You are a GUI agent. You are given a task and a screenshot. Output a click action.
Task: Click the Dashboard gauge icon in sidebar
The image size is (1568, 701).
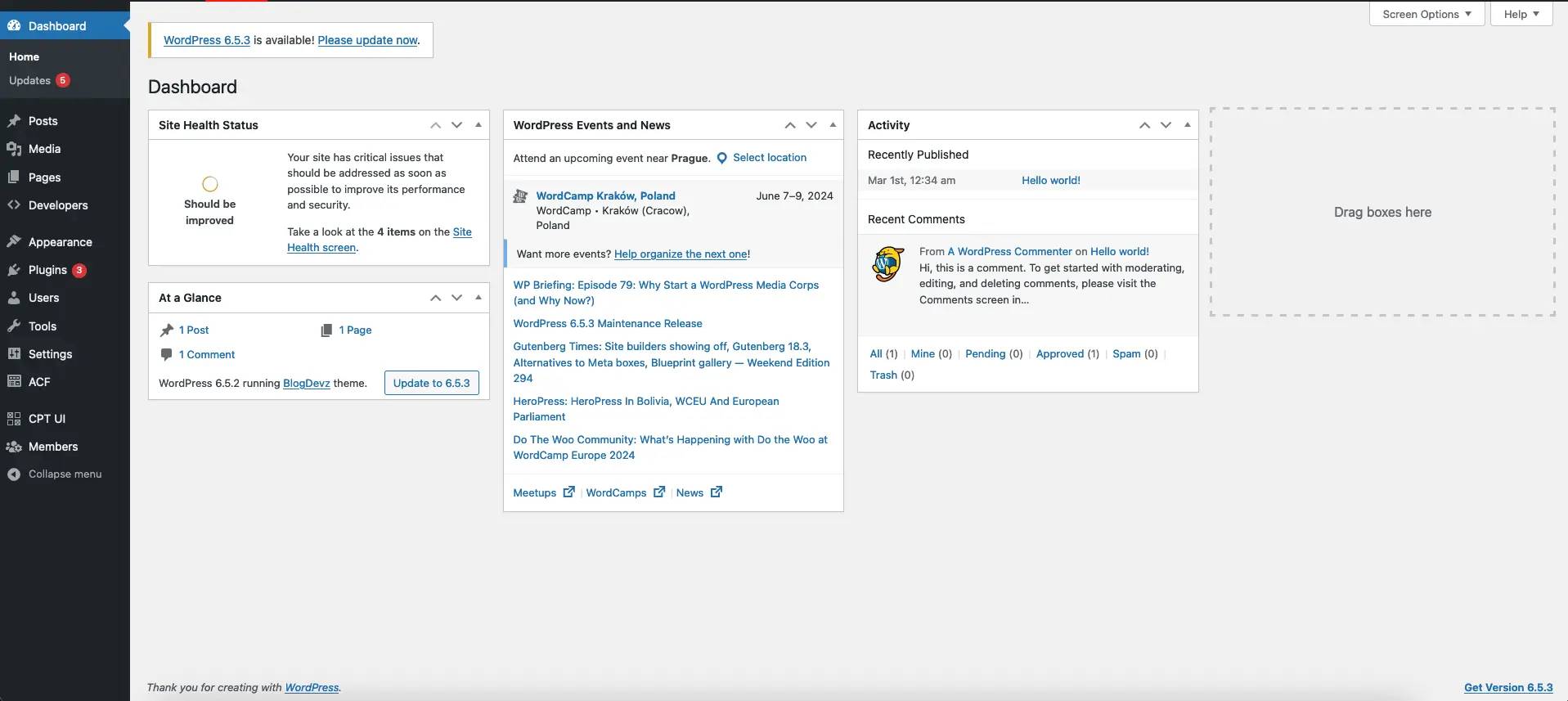(x=14, y=26)
